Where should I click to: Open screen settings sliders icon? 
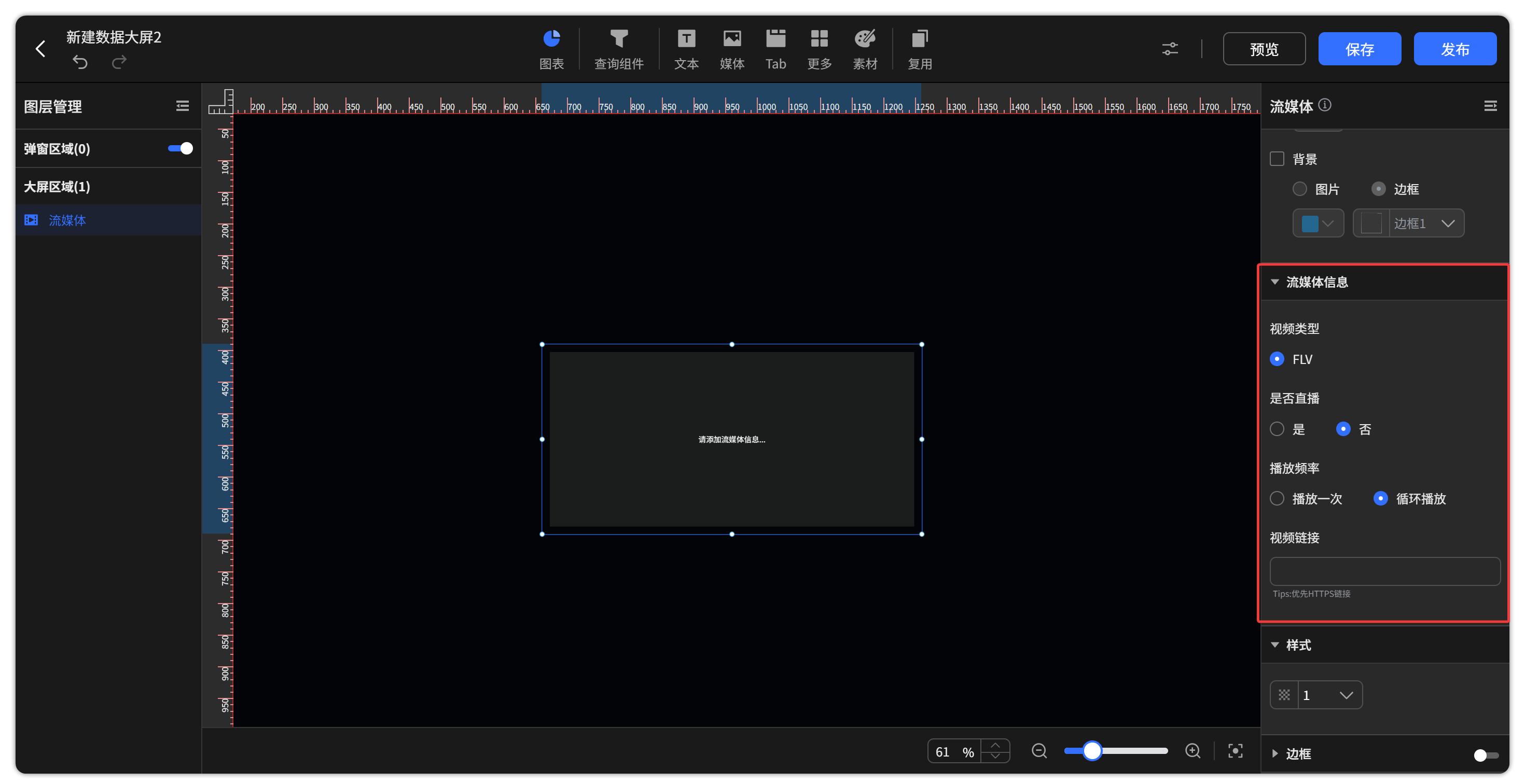pos(1169,49)
